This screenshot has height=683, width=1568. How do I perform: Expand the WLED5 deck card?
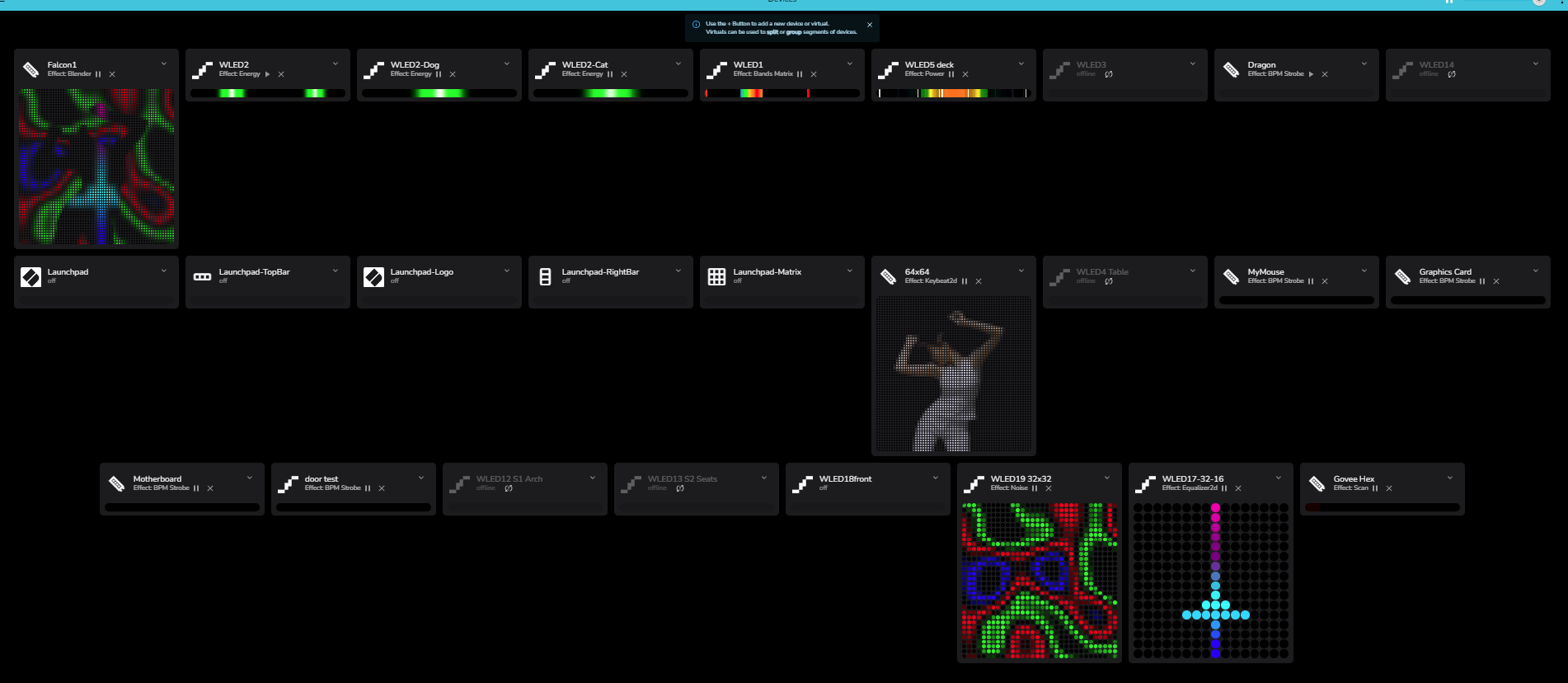(1021, 64)
